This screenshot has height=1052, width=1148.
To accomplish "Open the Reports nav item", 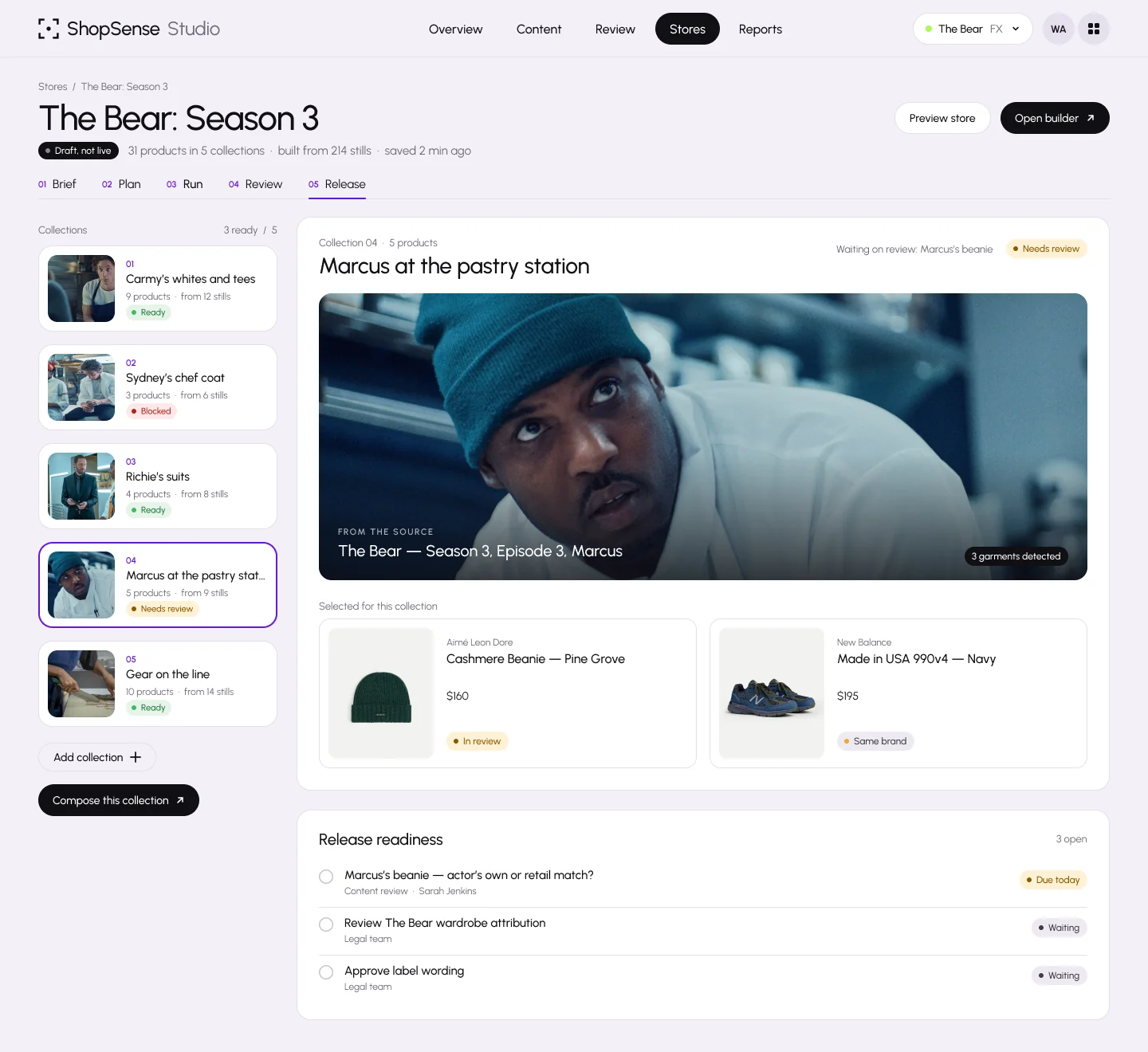I will click(761, 29).
